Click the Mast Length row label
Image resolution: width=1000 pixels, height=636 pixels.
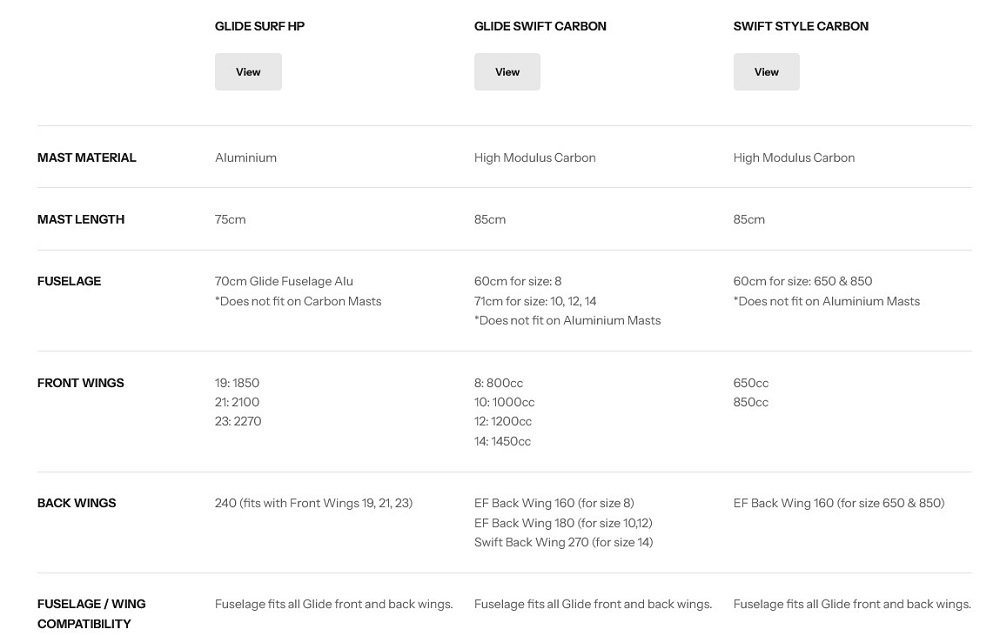click(x=81, y=219)
